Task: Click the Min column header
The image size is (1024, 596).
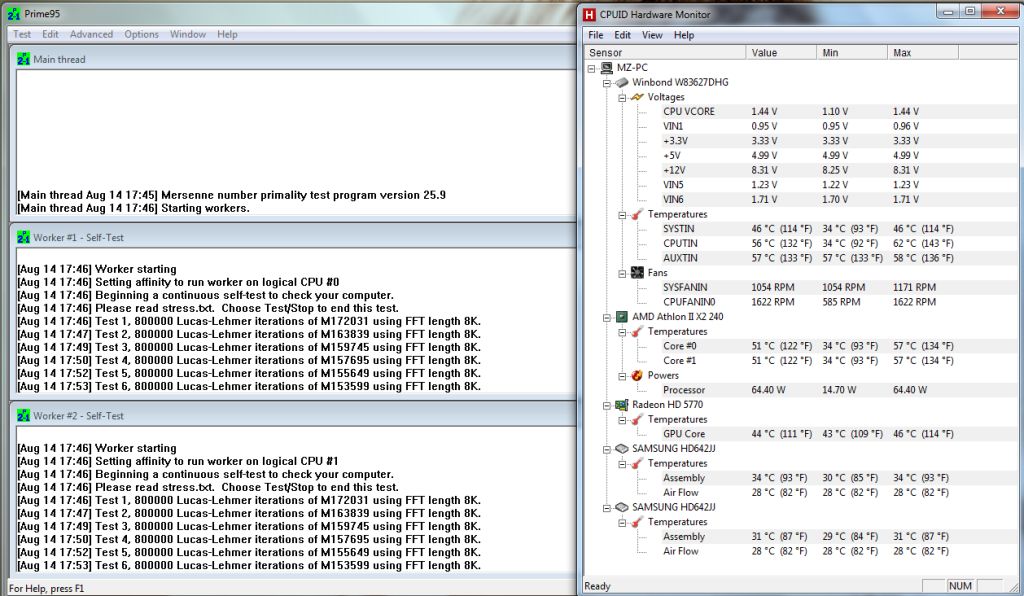Action: 852,53
